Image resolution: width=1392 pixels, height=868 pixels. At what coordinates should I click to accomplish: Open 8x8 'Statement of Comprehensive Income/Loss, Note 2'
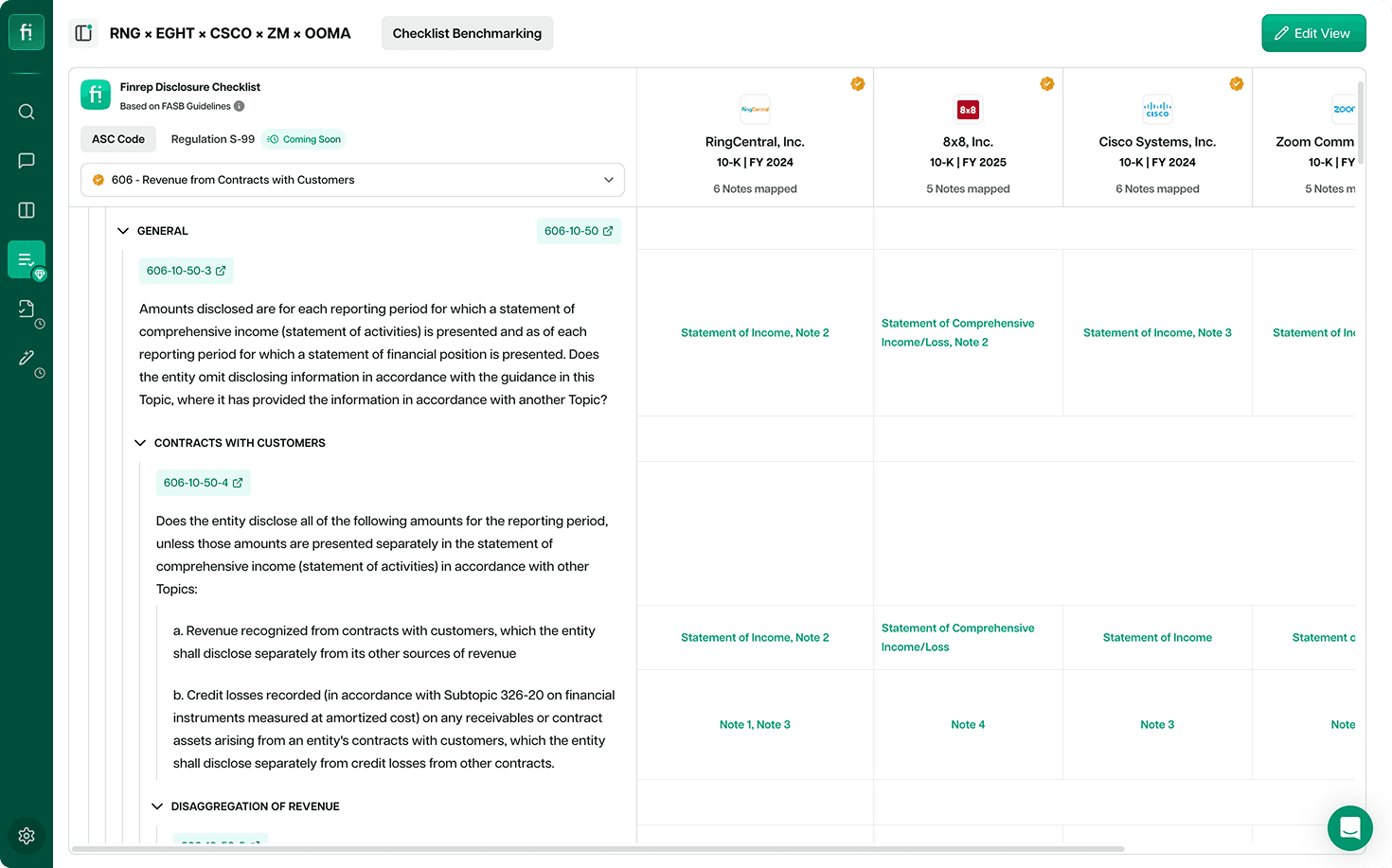(x=957, y=333)
